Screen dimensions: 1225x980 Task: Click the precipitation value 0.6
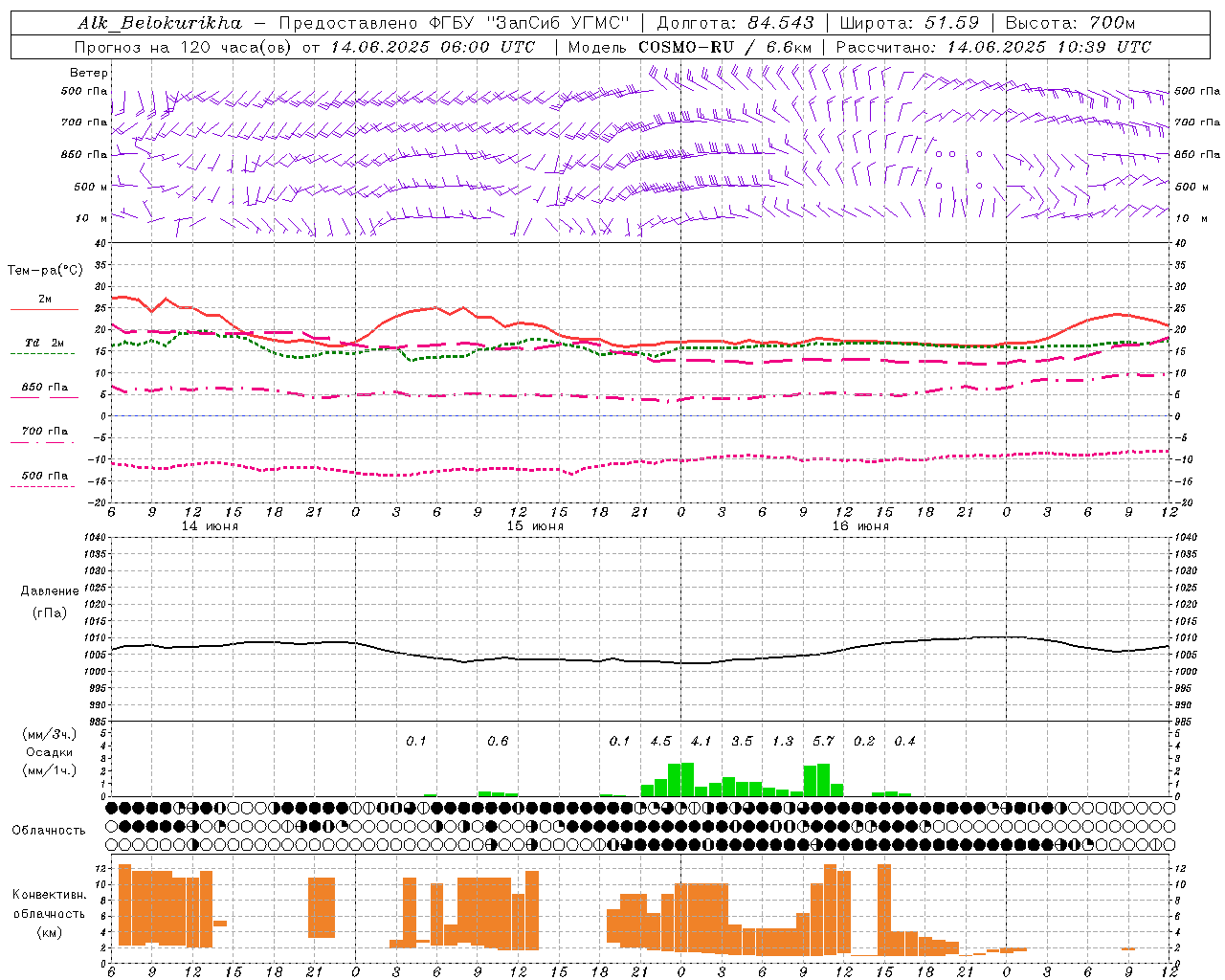[498, 741]
